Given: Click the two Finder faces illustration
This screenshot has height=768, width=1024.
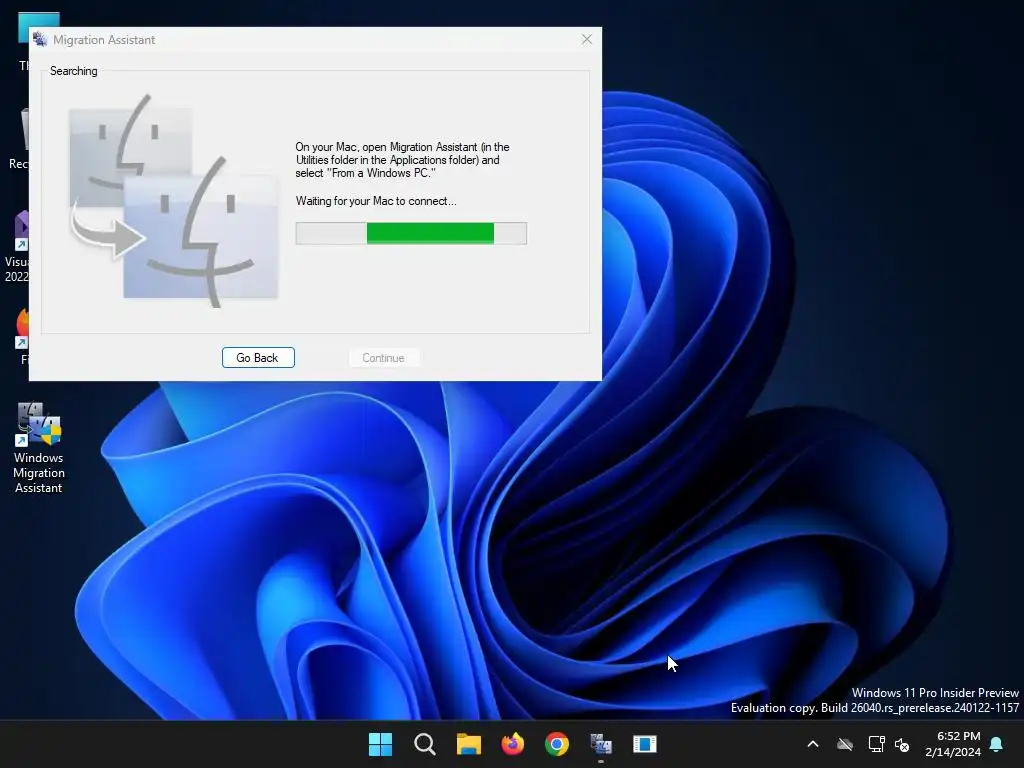Looking at the screenshot, I should click(174, 201).
